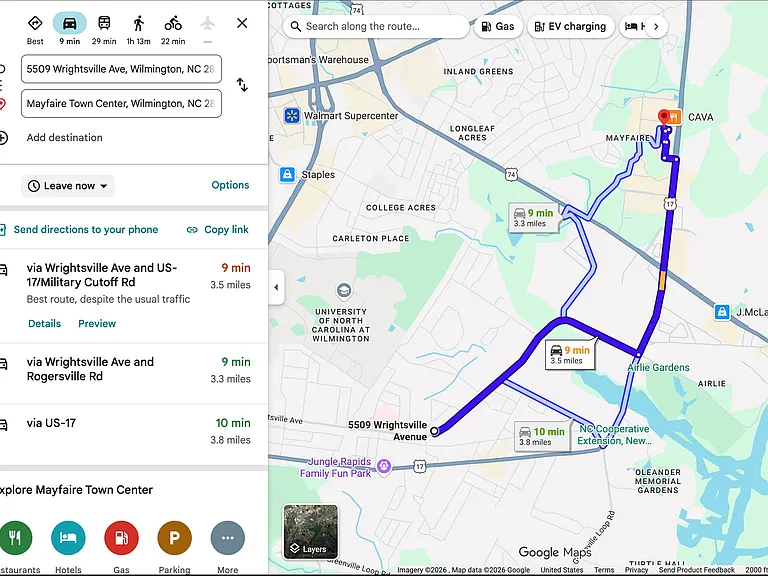The height and width of the screenshot is (576, 768).
Task: Open Preview for the best route
Action: (97, 324)
